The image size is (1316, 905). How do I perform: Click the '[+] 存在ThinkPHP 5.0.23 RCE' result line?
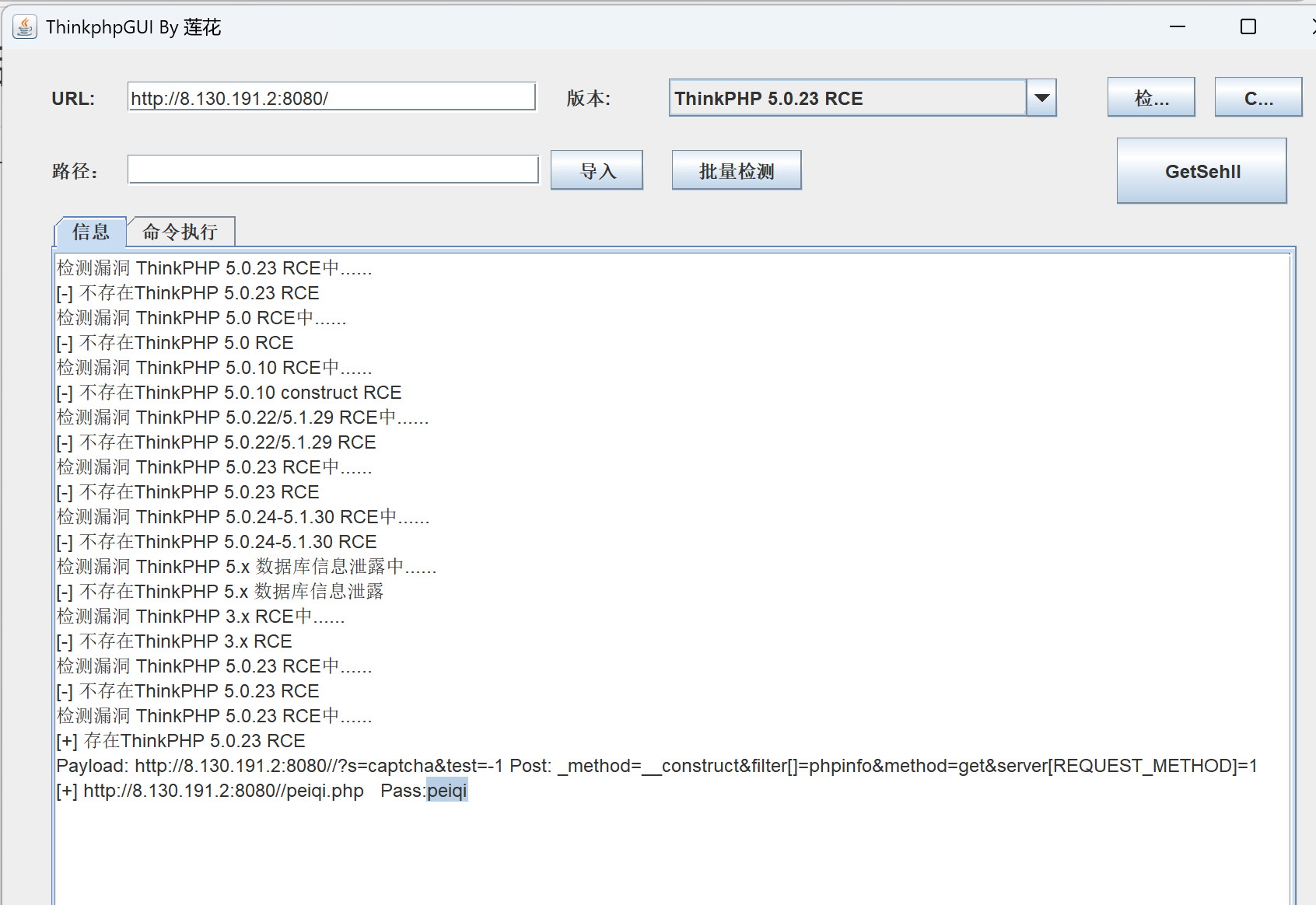click(x=180, y=741)
